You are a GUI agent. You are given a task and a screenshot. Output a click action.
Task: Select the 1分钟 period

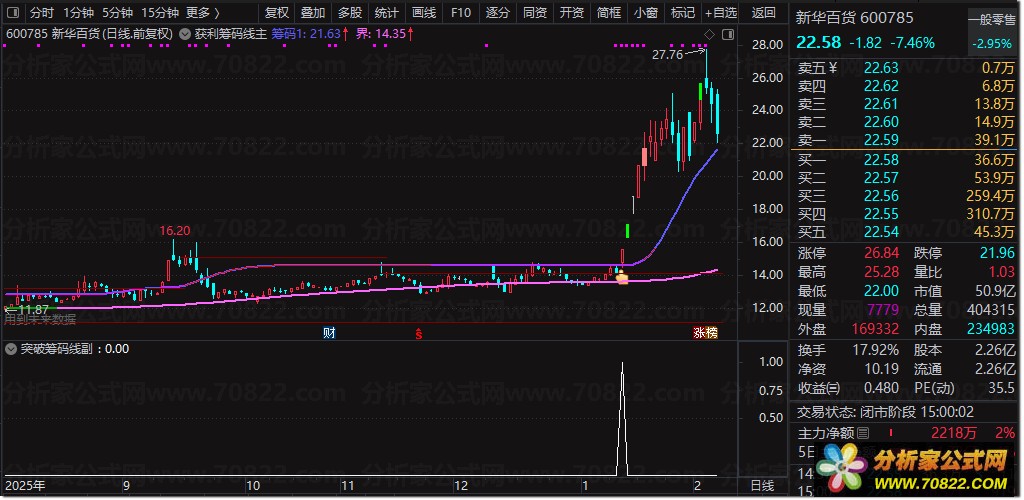click(78, 12)
